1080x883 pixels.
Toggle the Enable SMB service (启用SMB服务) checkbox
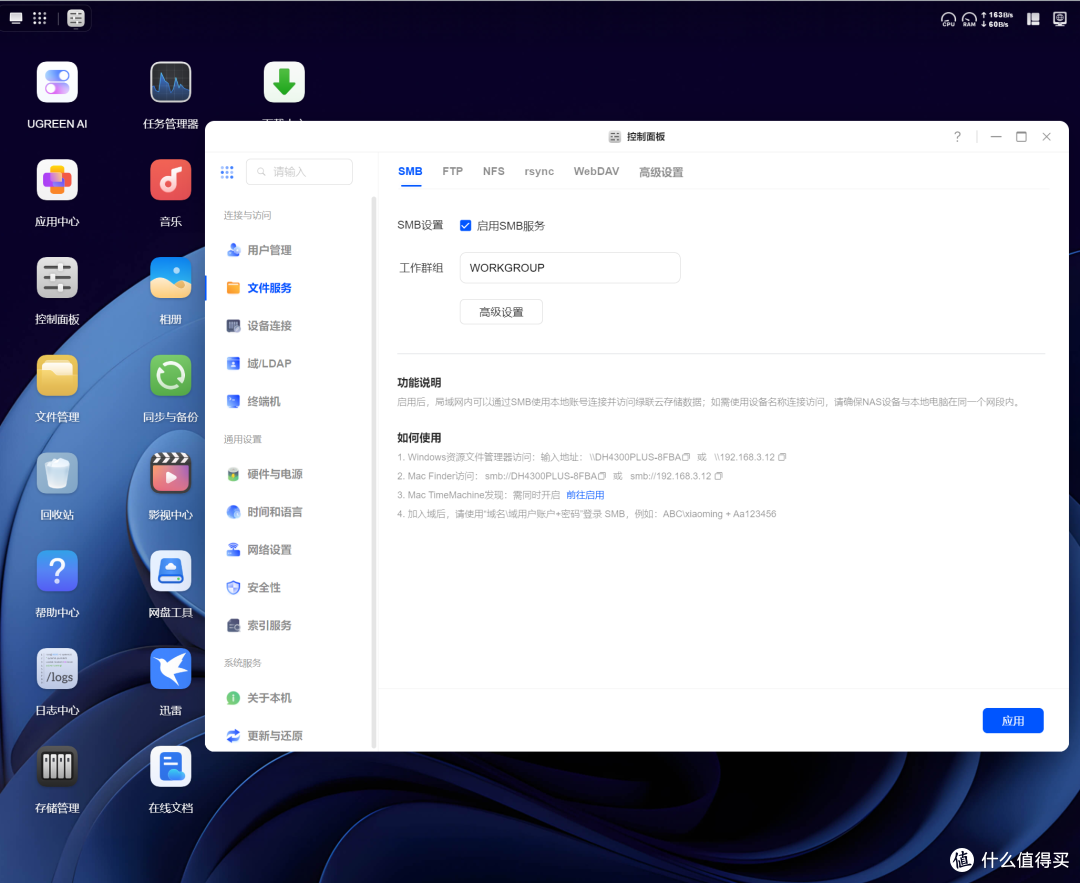pos(466,226)
